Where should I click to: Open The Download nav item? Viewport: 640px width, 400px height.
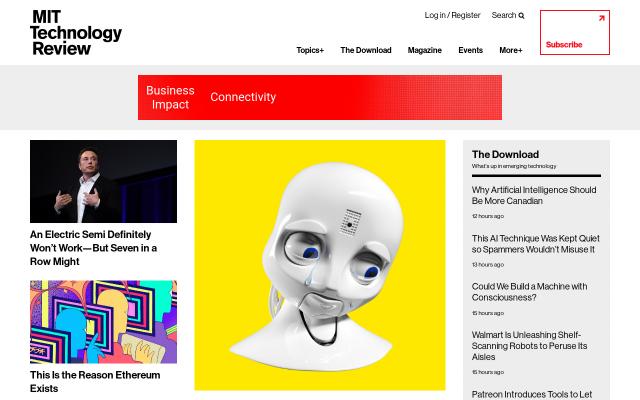366,50
